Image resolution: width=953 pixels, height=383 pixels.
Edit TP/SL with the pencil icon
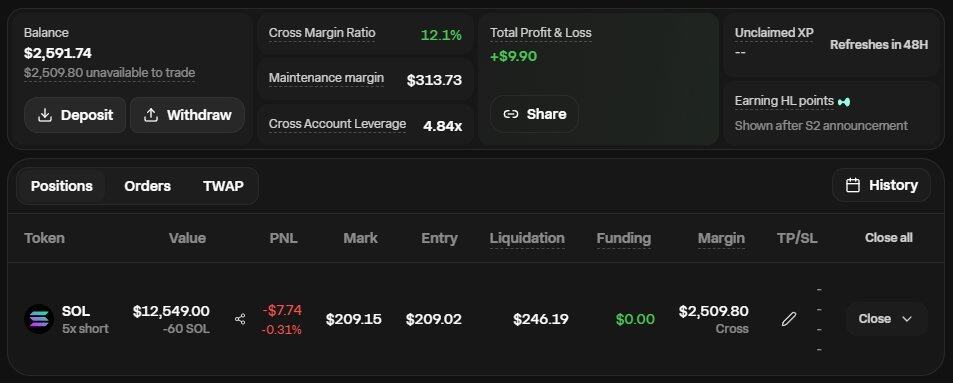point(789,319)
